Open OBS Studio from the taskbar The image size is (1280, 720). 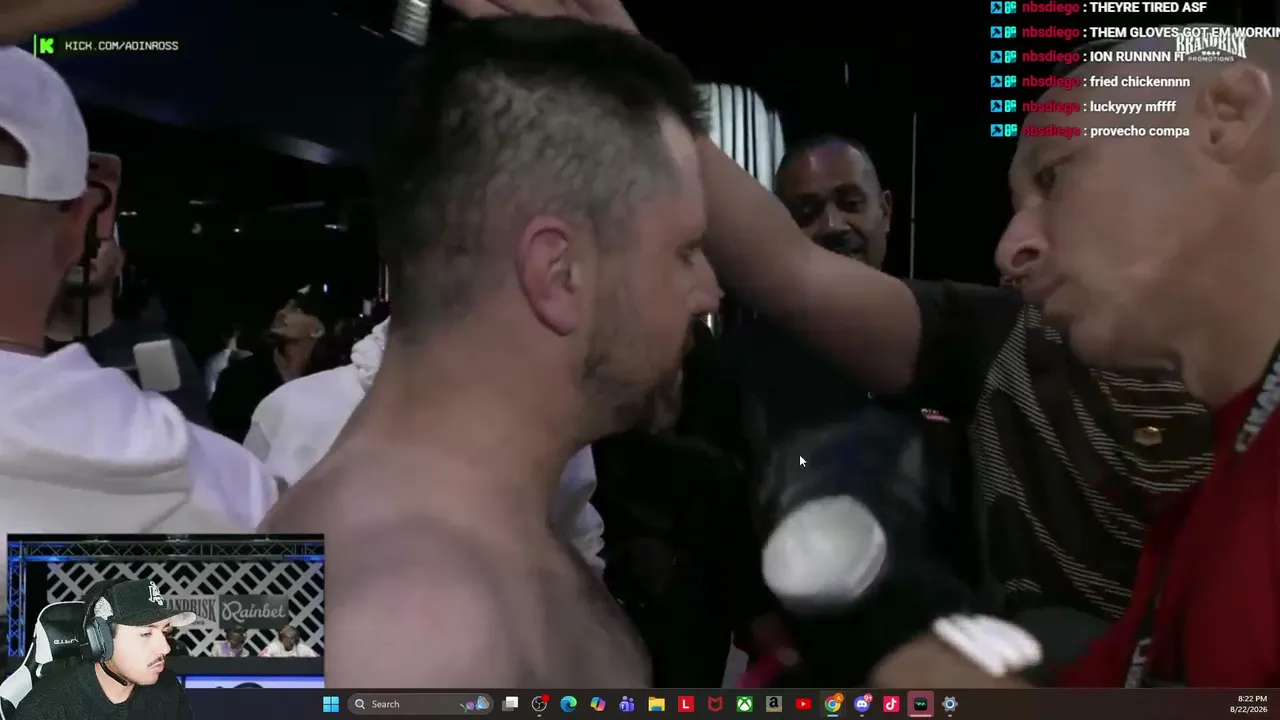pos(539,704)
